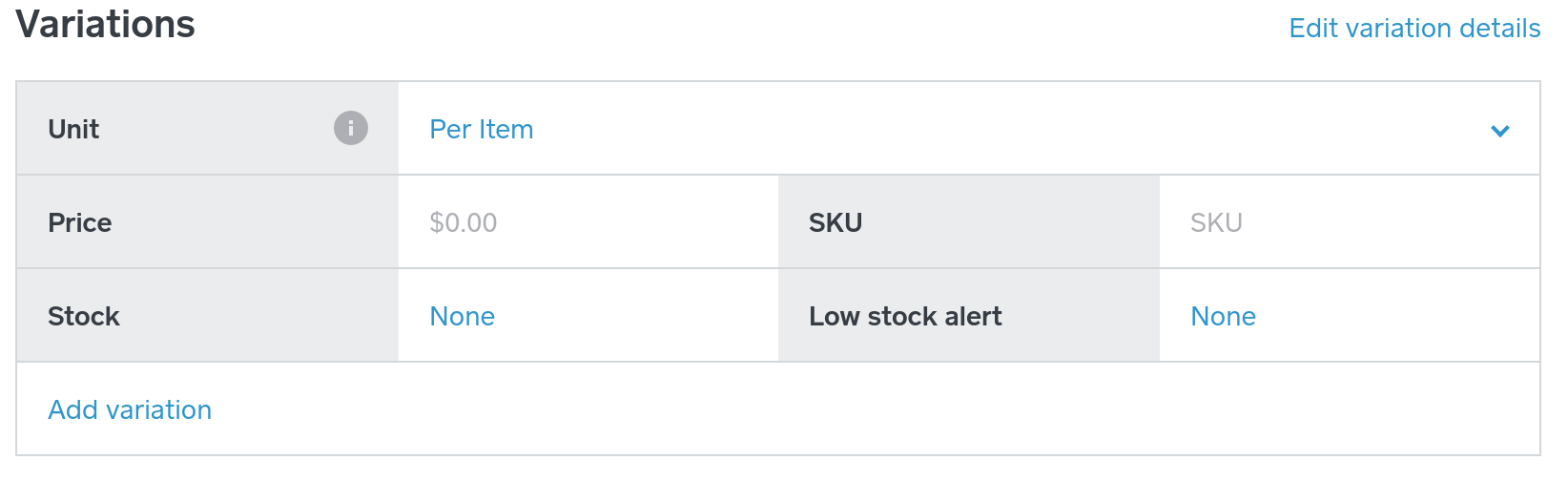Click the Price label

coord(80,223)
